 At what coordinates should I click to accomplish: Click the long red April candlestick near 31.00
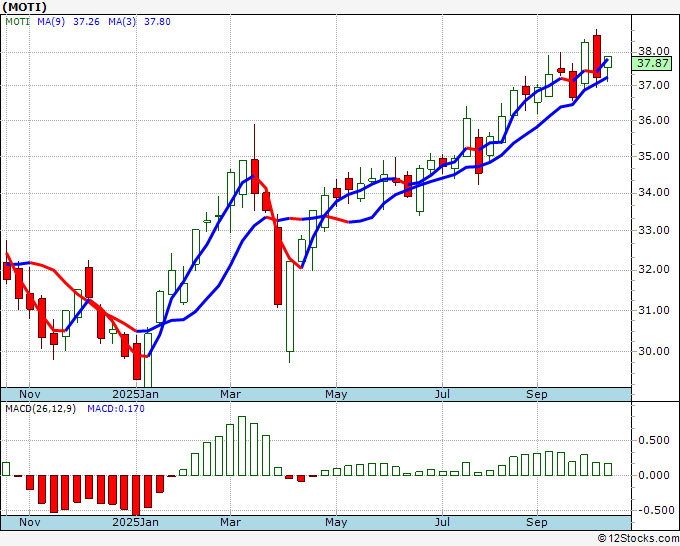point(278,265)
